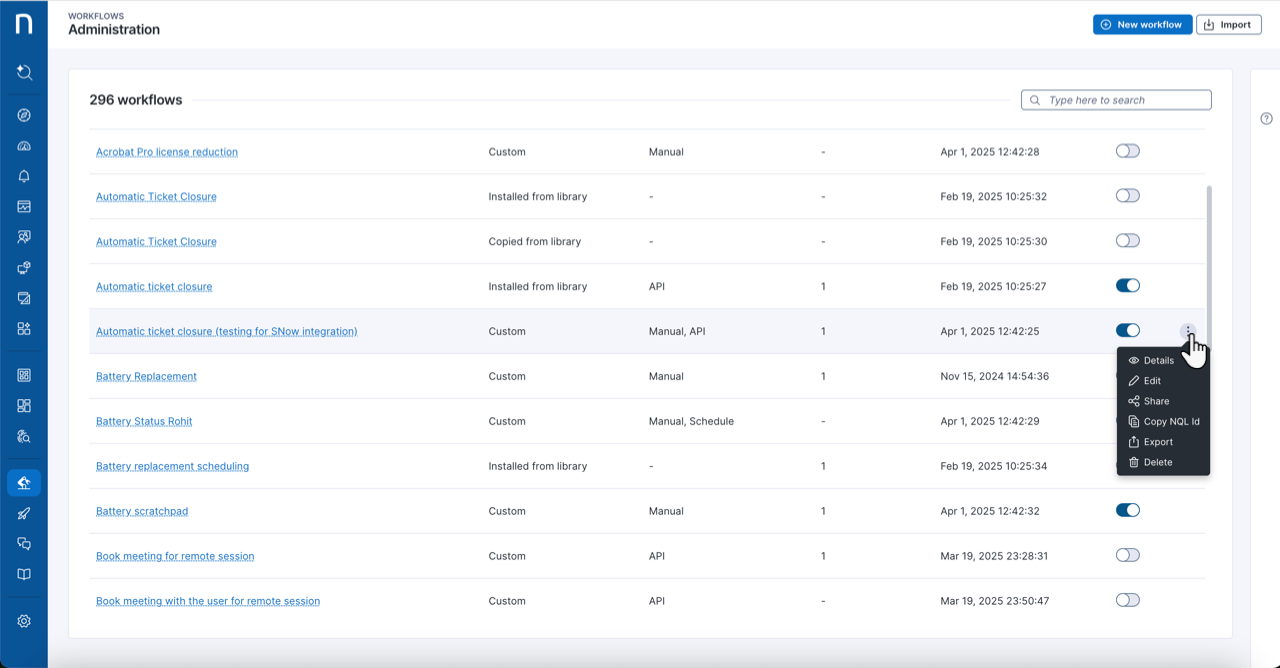Click the Import button
The width and height of the screenshot is (1280, 668).
[x=1227, y=24]
